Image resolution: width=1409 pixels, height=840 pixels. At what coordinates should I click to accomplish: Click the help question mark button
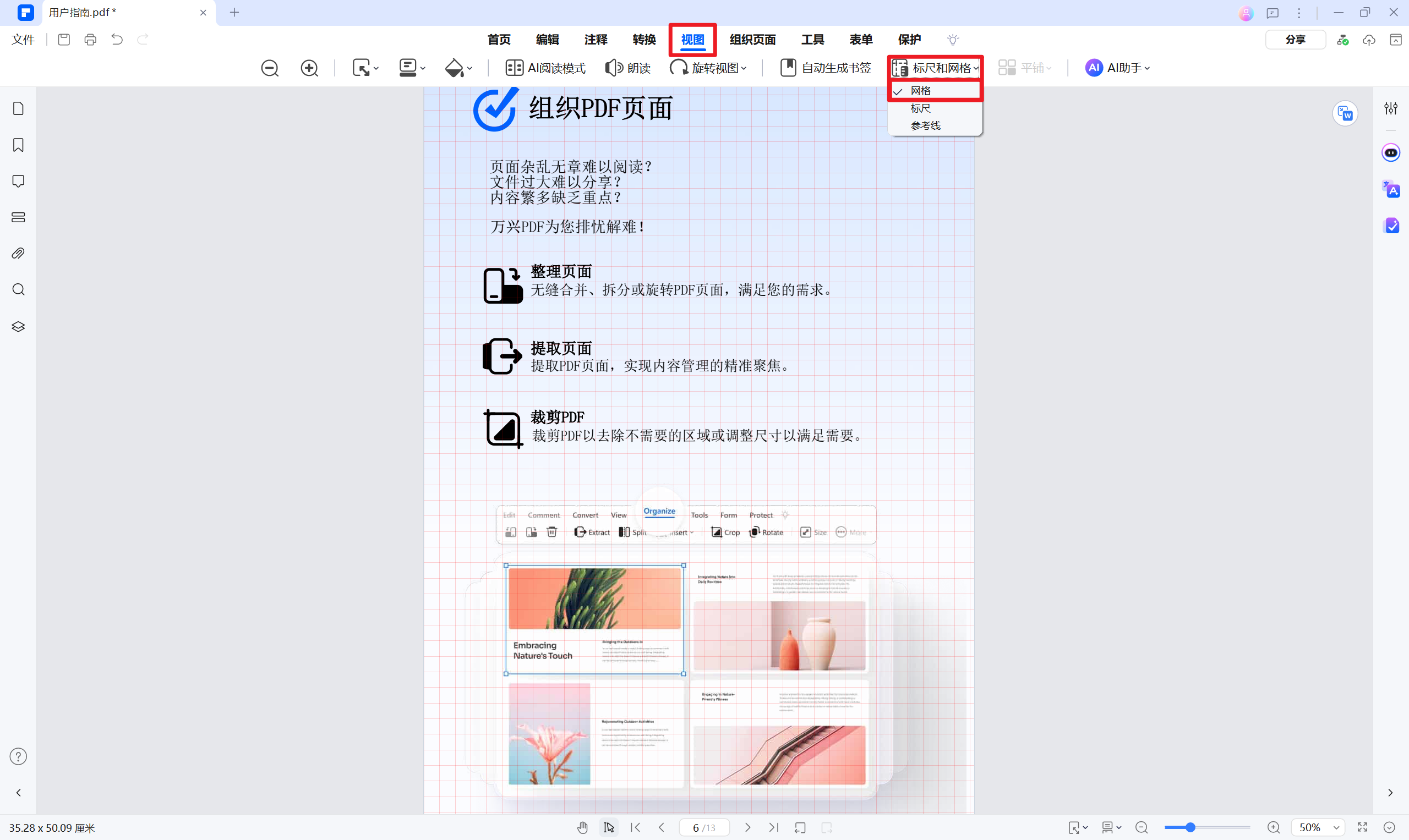point(18,756)
